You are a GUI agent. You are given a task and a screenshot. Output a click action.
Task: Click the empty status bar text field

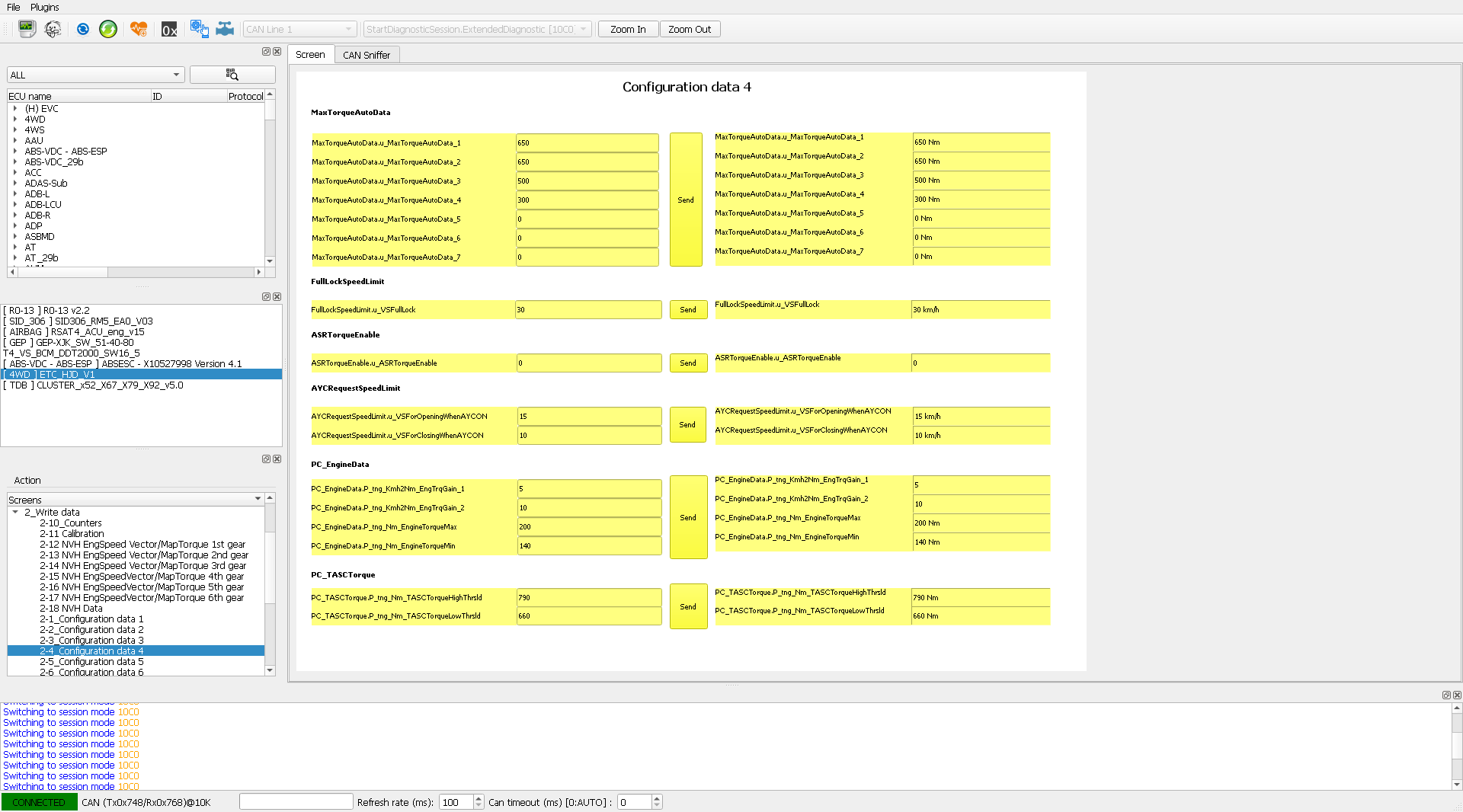point(296,802)
